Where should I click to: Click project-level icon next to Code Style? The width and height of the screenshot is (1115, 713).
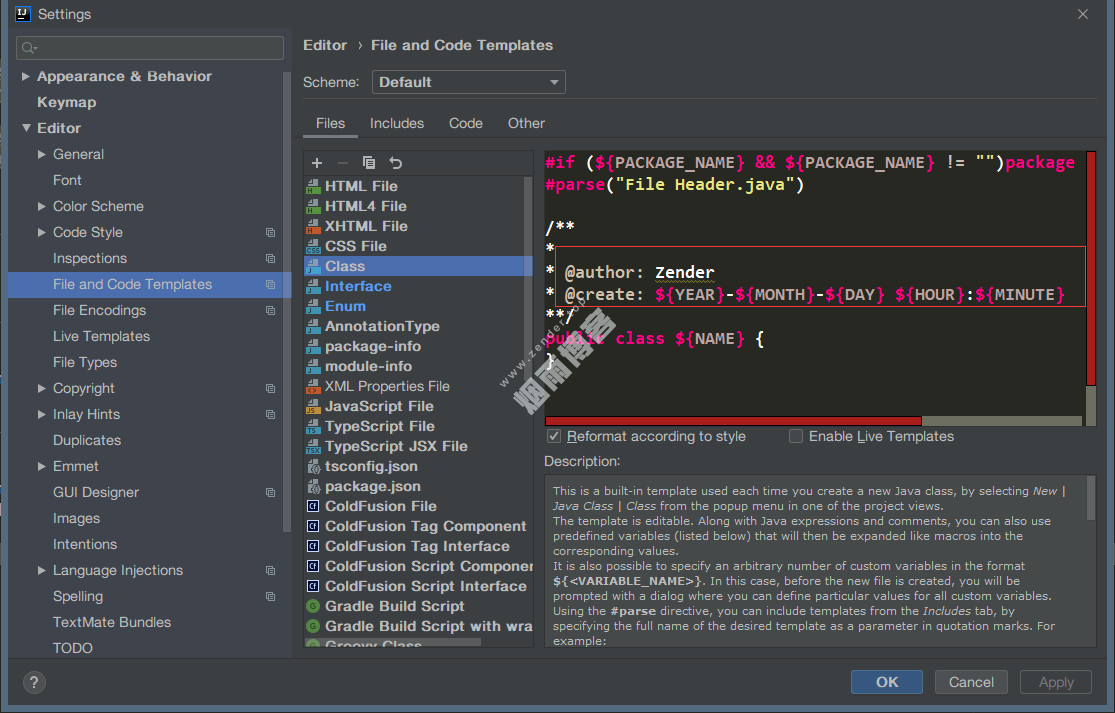(x=270, y=232)
